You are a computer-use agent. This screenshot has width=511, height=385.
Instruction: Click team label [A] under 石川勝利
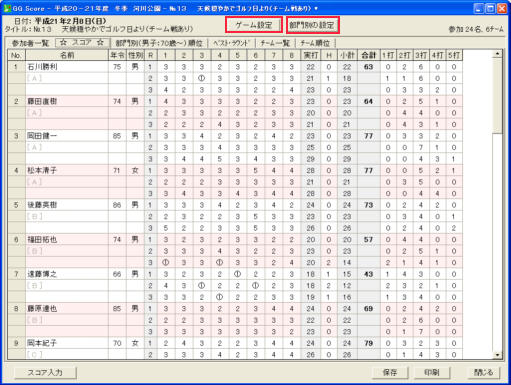click(x=35, y=78)
